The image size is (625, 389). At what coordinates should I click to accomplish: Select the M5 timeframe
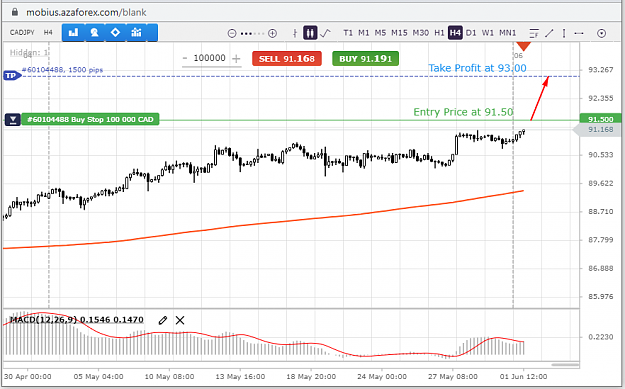tap(380, 33)
